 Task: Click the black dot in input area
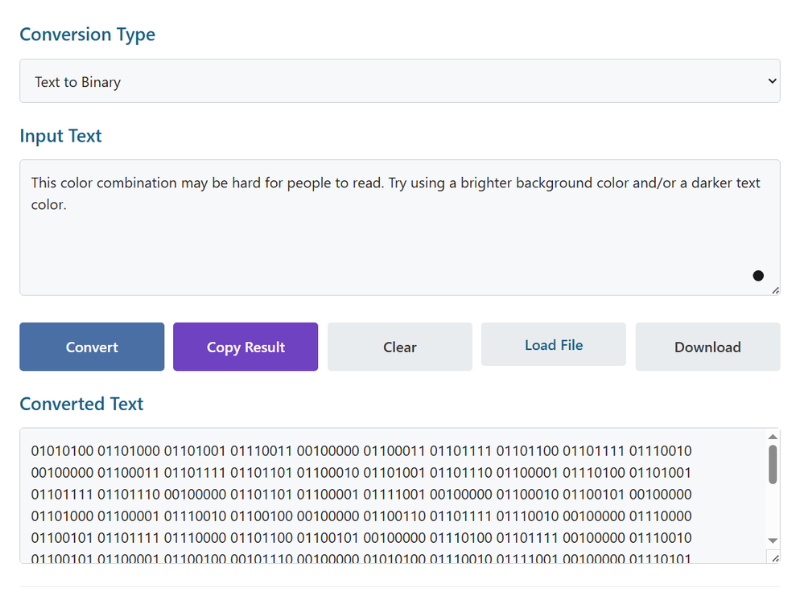(758, 276)
